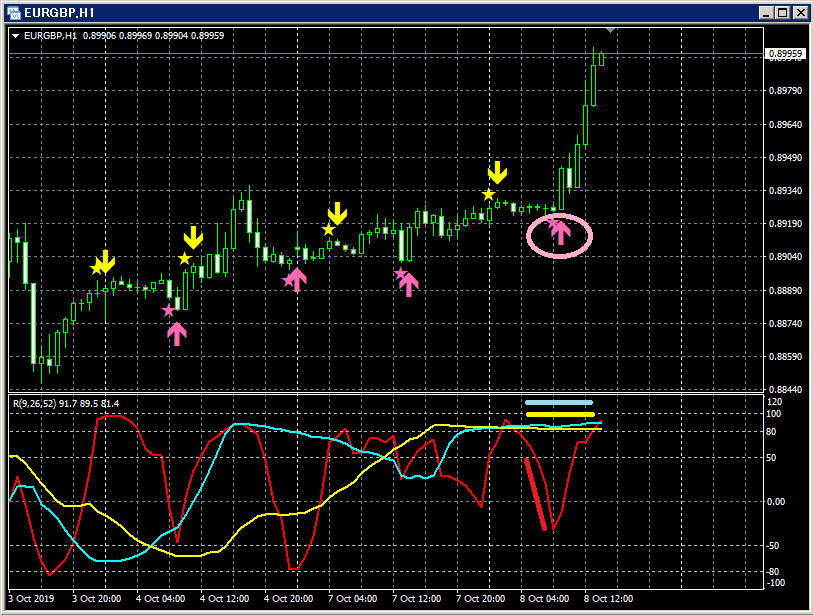The image size is (813, 615).
Task: Click the 7 Oct 20:00 time label
Action: [480, 598]
